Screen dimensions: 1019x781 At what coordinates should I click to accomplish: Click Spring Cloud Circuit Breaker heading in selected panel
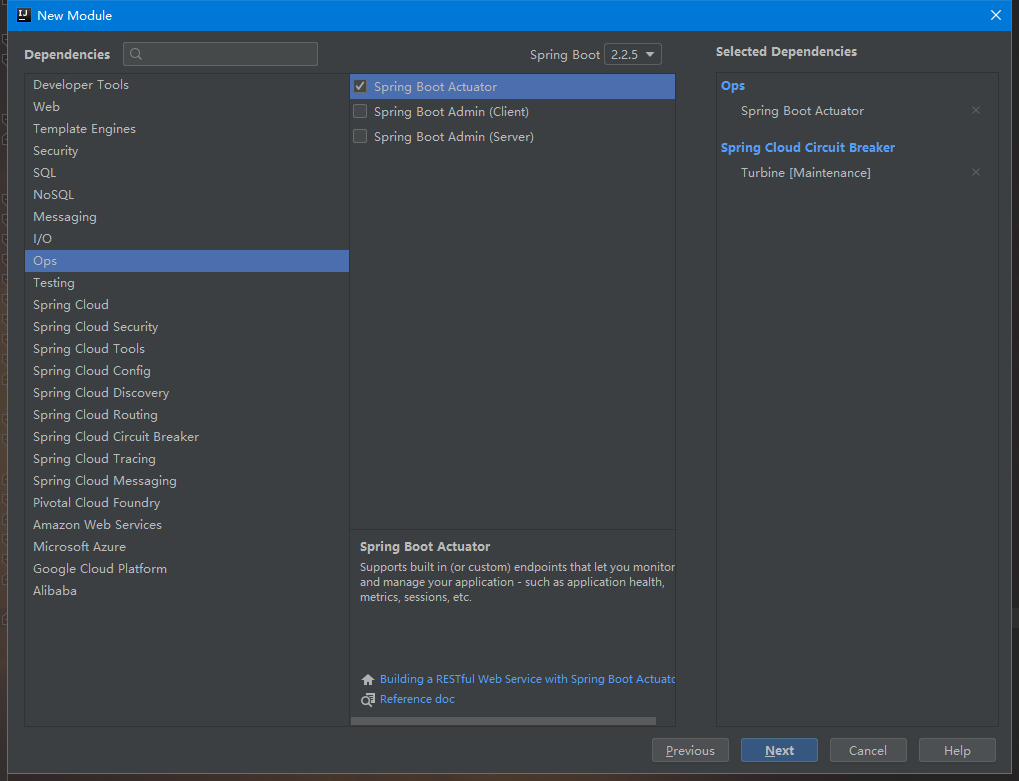[808, 147]
